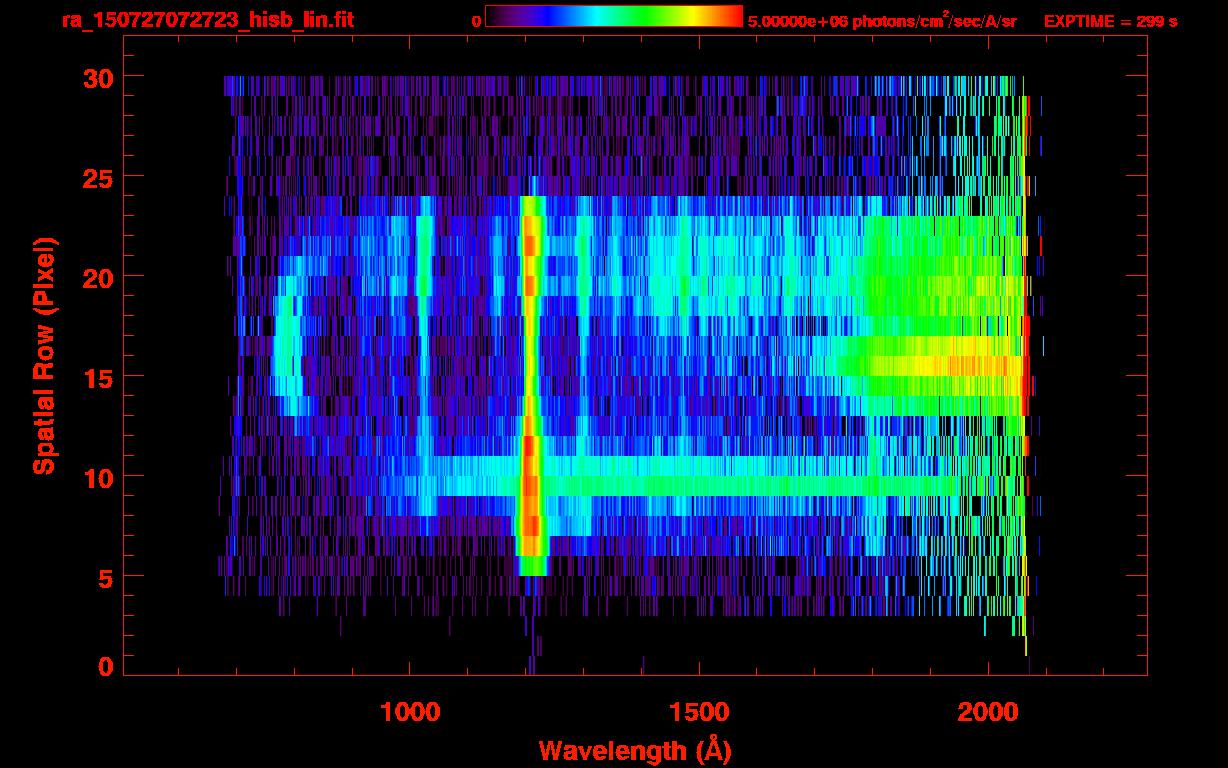1228x768 pixels.
Task: Click the spatial row tick label 0
Action: pyautogui.click(x=105, y=666)
